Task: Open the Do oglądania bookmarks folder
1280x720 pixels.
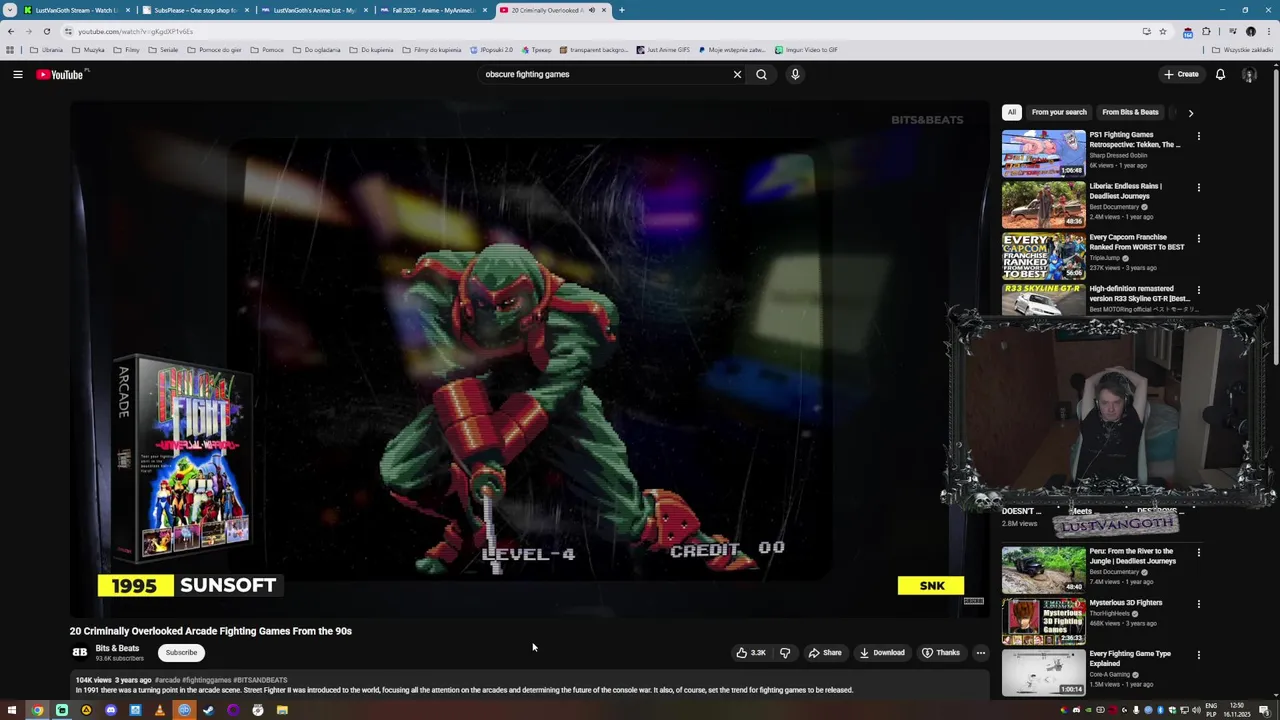Action: [x=317, y=50]
